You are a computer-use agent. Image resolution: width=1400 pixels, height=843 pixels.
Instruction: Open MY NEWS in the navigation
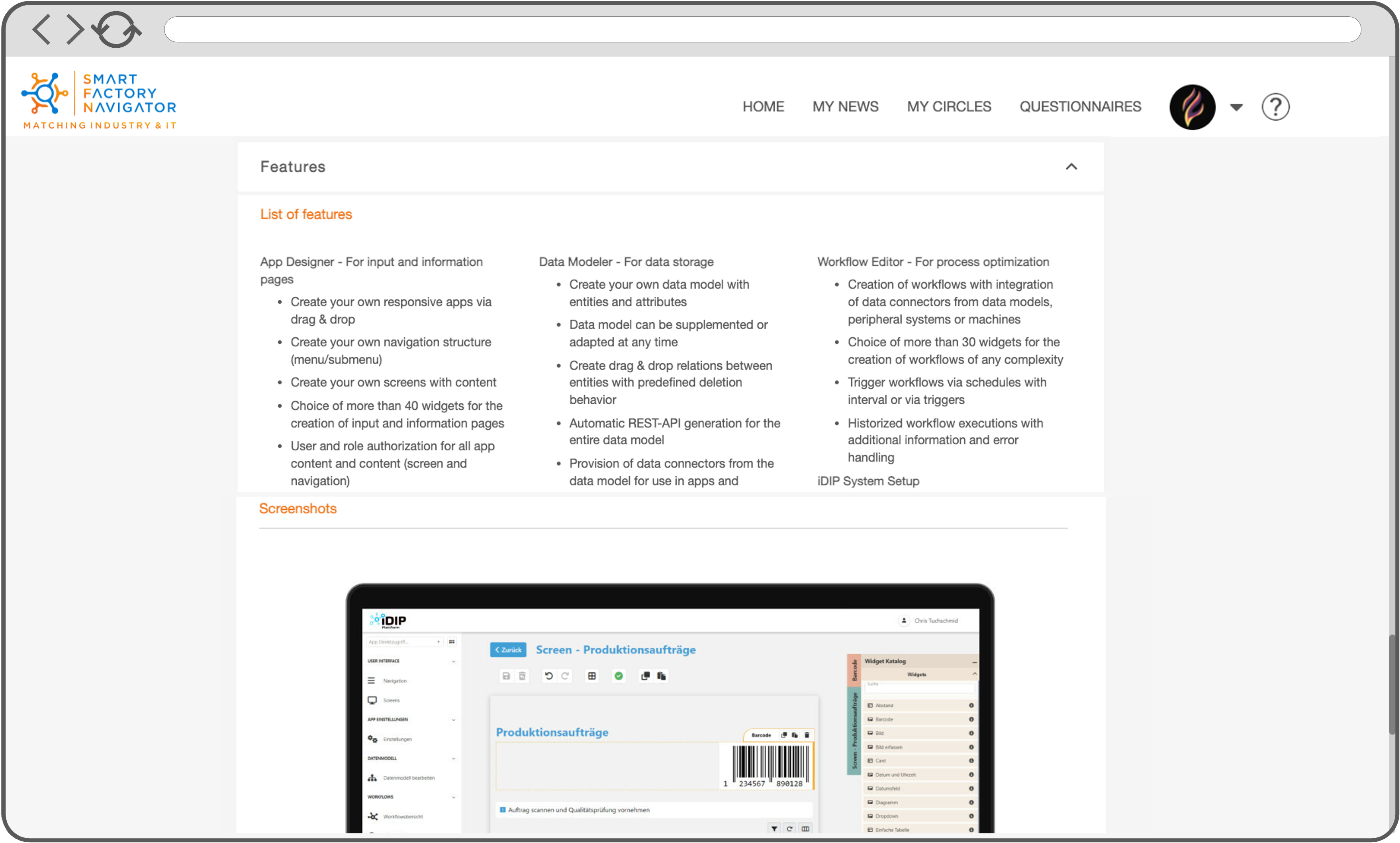point(845,106)
